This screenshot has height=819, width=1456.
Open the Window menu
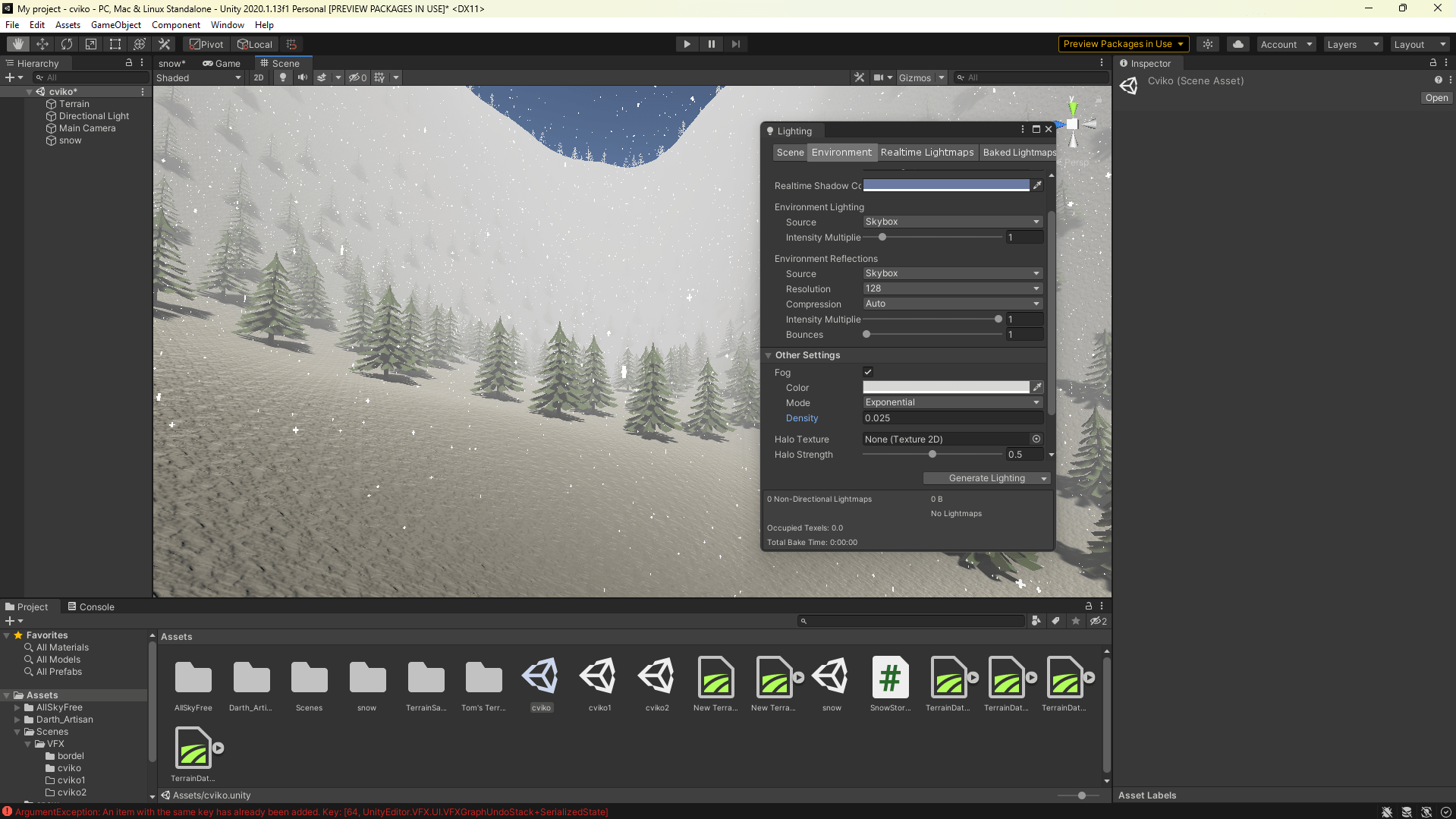click(228, 25)
